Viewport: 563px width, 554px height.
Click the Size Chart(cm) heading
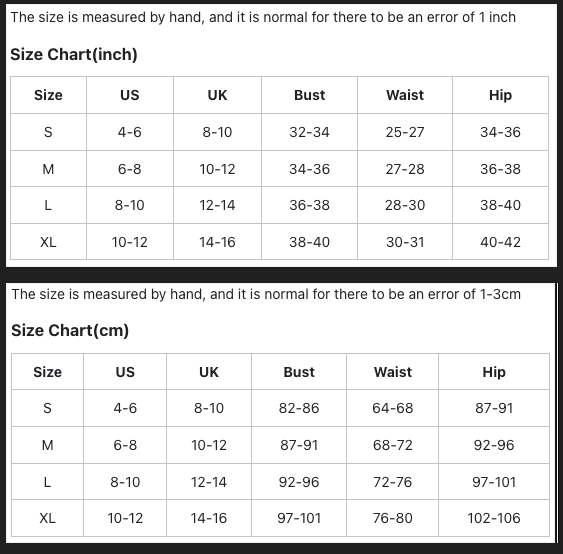(70, 330)
